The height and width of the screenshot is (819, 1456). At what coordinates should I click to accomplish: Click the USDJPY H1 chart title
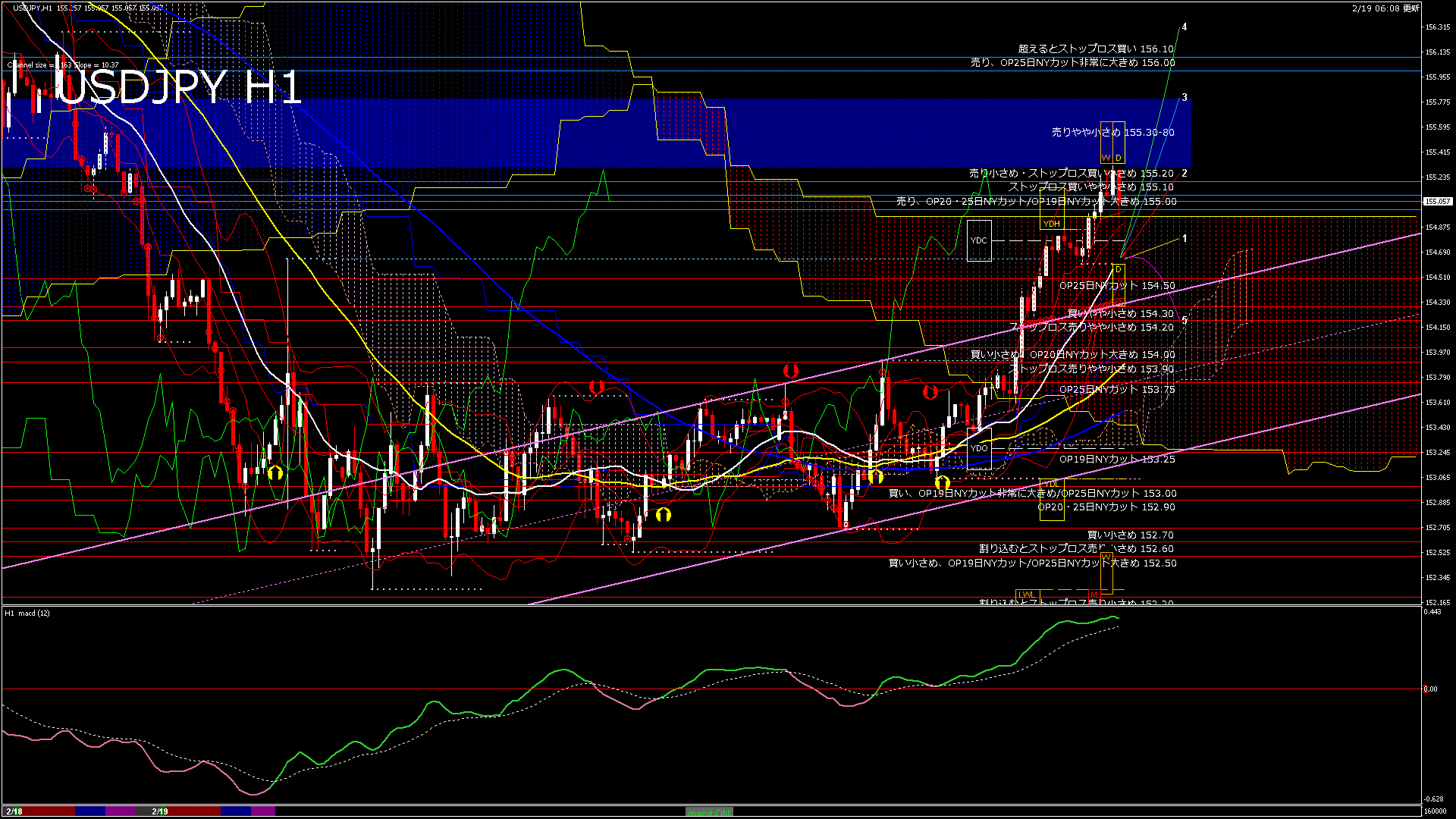point(180,87)
